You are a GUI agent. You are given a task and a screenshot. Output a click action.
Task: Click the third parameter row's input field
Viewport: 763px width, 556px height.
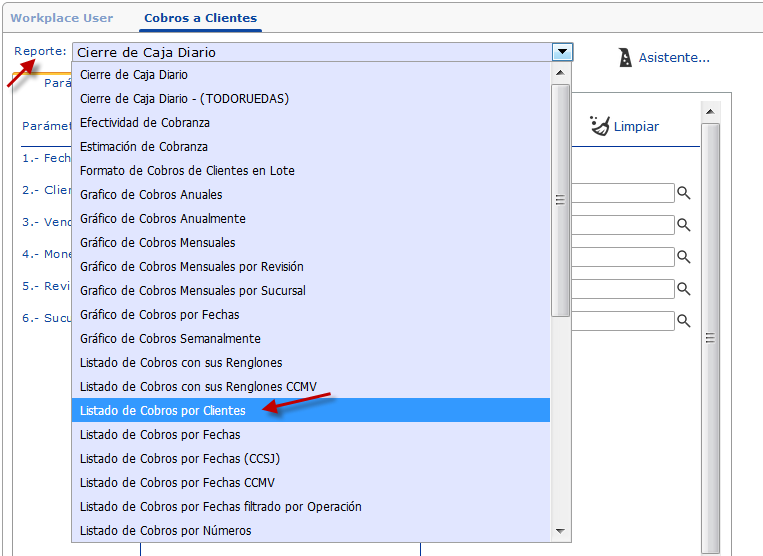tap(623, 257)
